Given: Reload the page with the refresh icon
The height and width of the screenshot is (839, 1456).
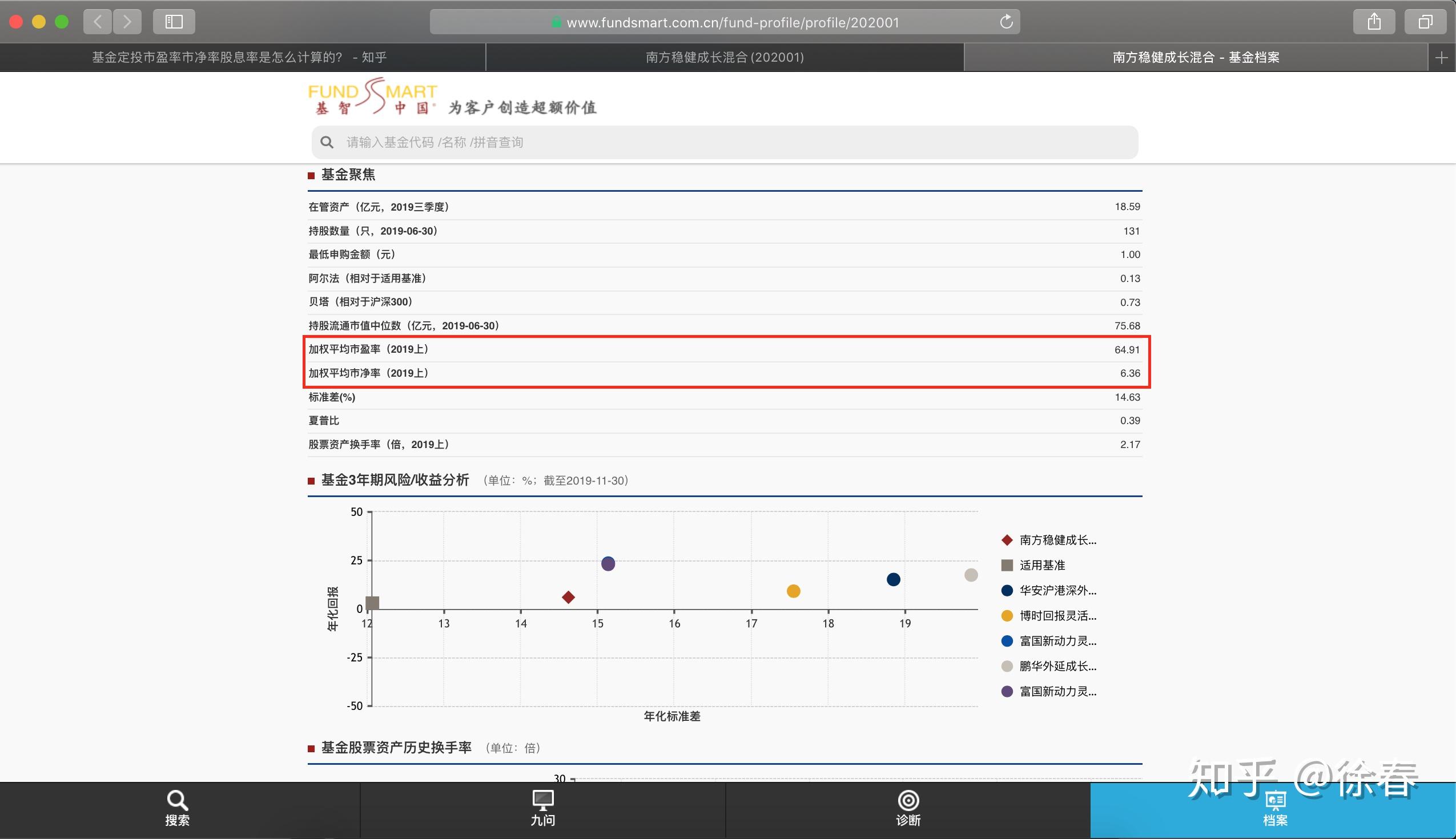Looking at the screenshot, I should pyautogui.click(x=1006, y=22).
